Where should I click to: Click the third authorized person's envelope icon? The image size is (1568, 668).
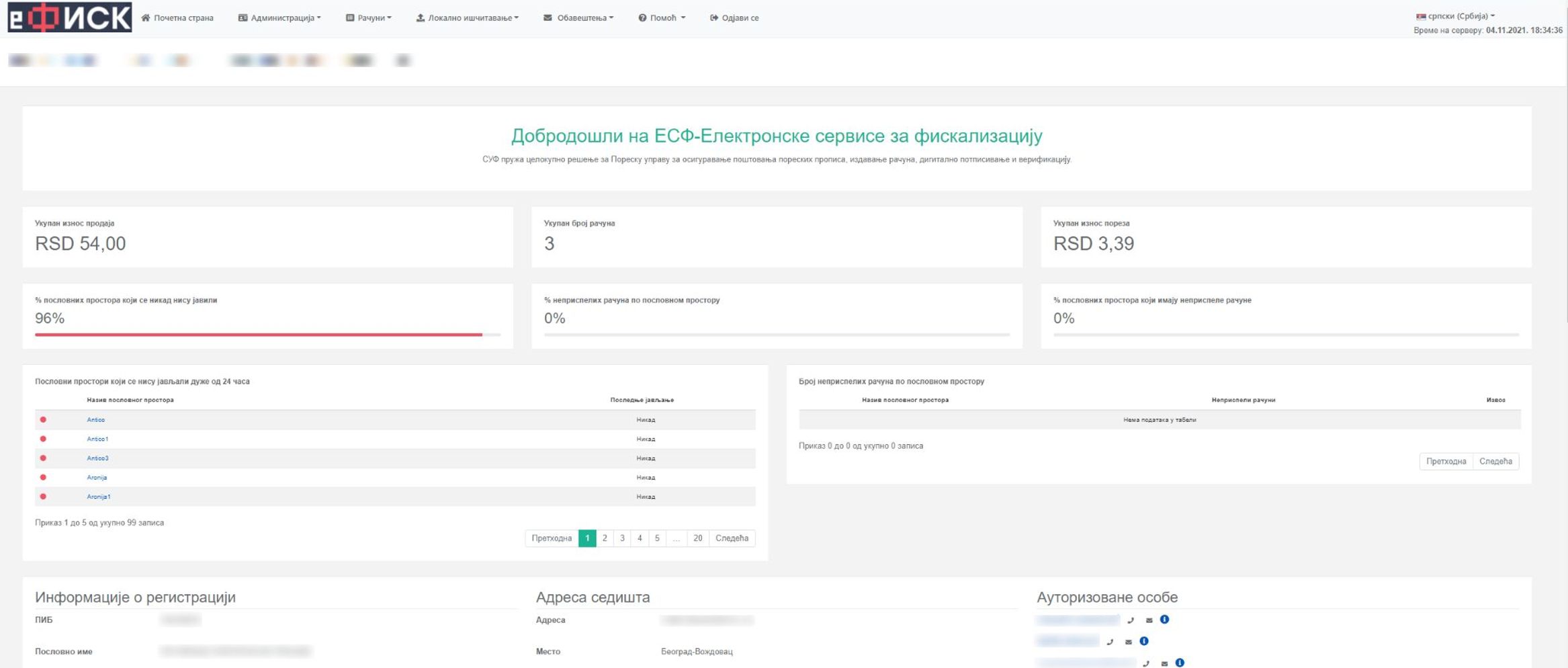(1164, 663)
